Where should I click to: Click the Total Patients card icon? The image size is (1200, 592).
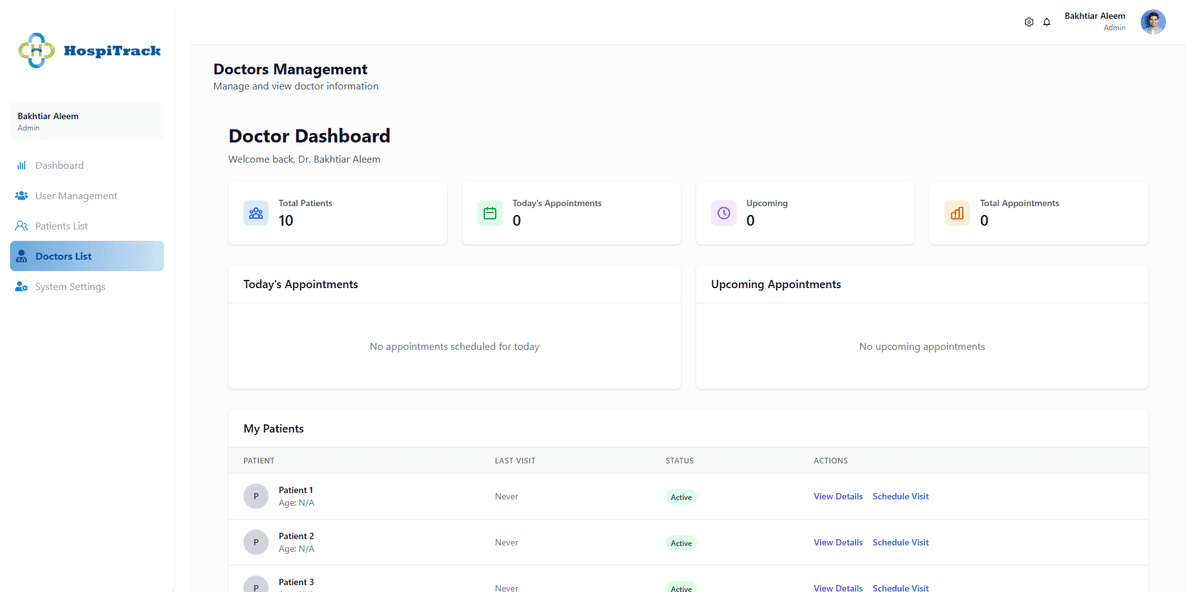(x=256, y=213)
